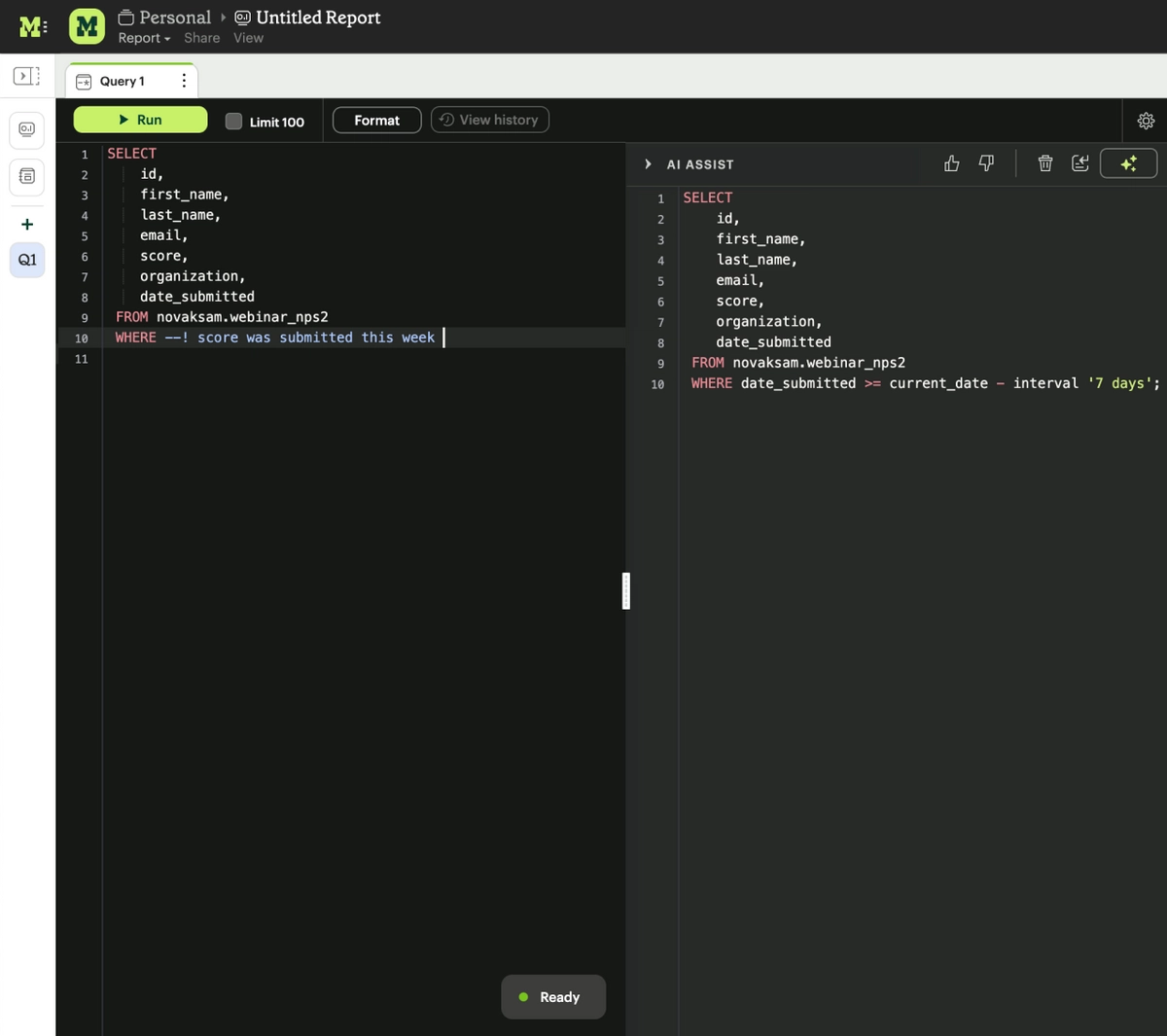
Task: Open the View menu in header
Action: click(248, 38)
